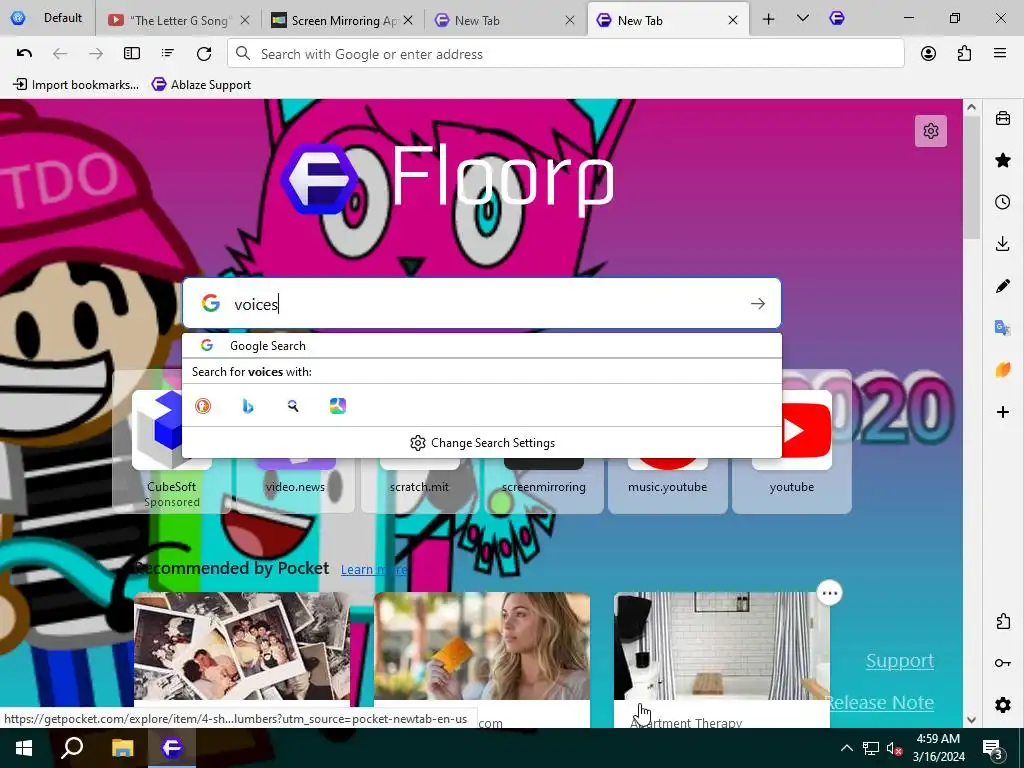Open History clock in the sidebar
Viewport: 1024px width, 768px height.
pos(1002,202)
